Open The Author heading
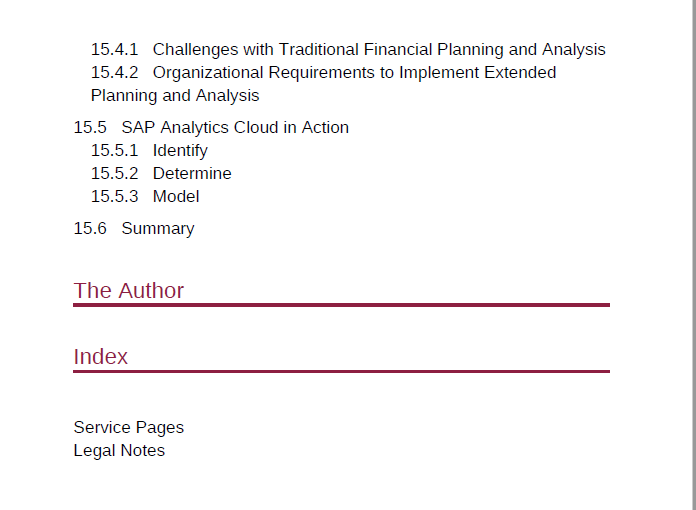This screenshot has height=510, width=696. tap(129, 291)
